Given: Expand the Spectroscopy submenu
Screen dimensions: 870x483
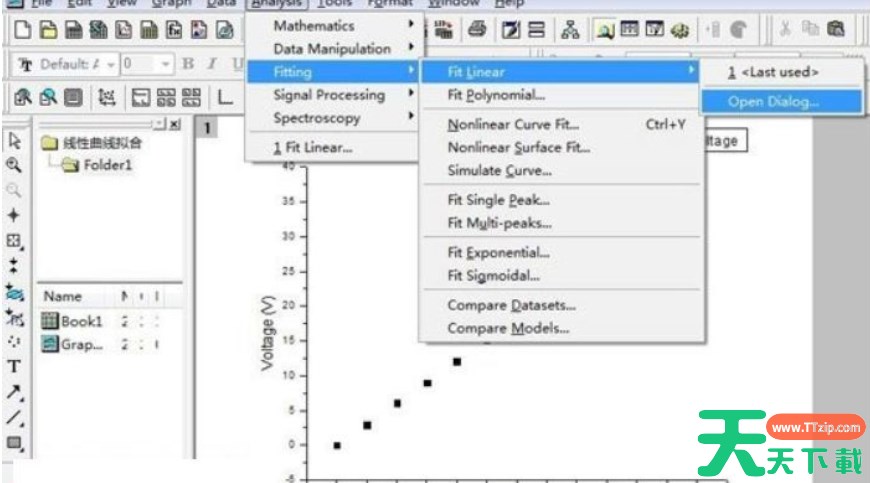Looking at the screenshot, I should click(335, 118).
